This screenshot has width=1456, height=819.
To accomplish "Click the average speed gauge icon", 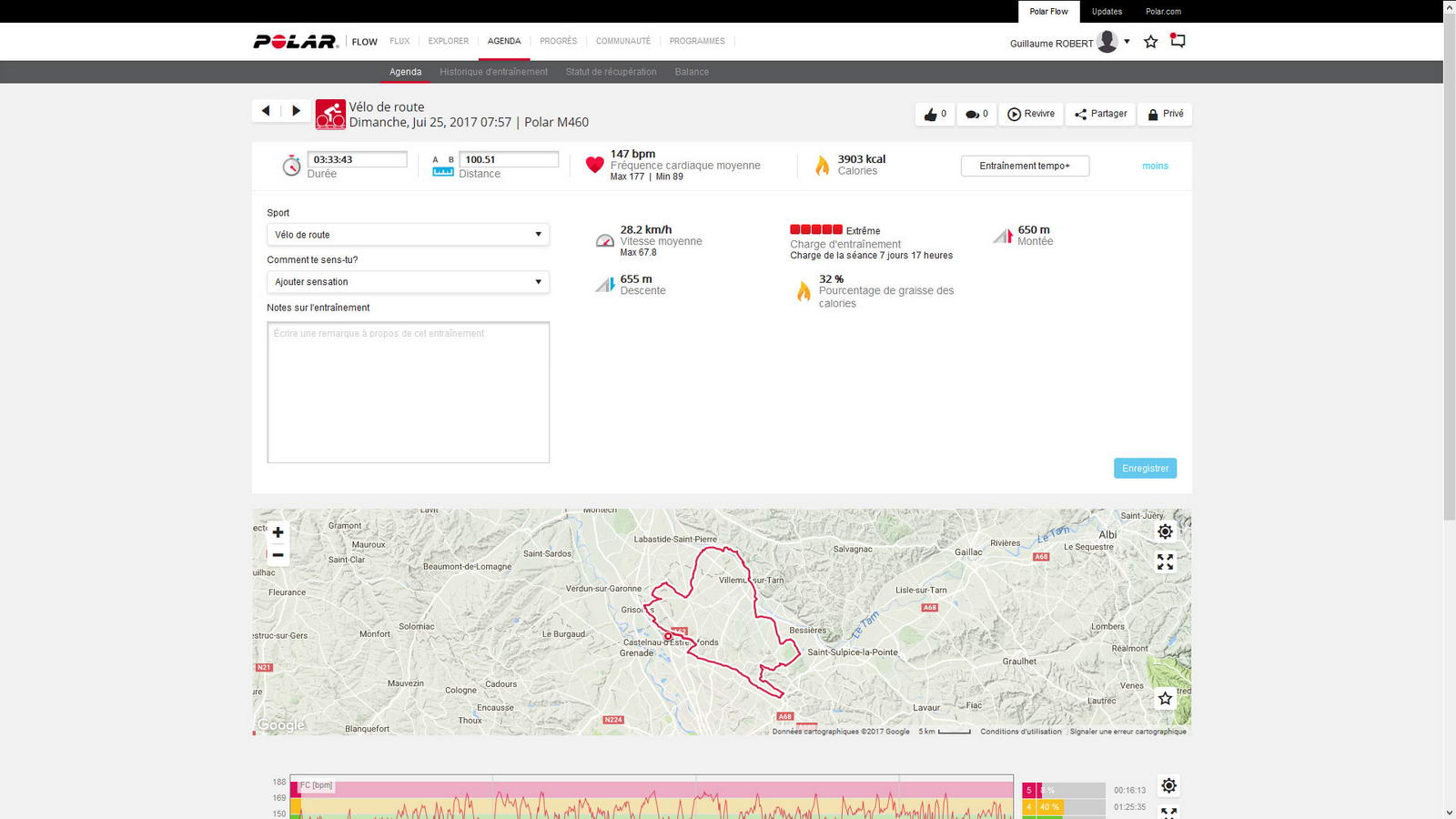I will 605,240.
